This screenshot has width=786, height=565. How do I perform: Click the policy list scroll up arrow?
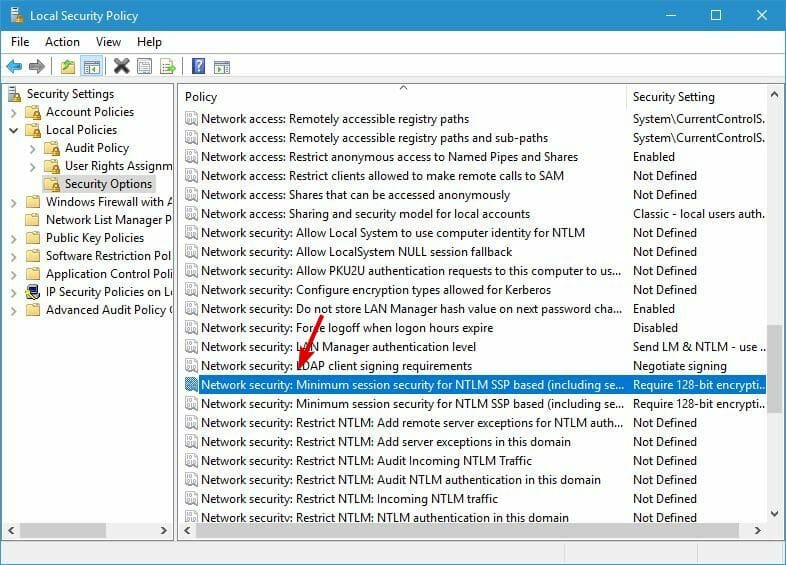click(774, 94)
